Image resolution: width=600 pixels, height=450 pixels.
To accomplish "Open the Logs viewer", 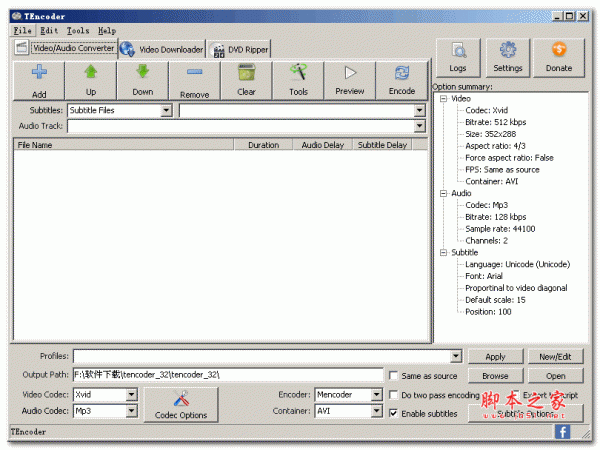I will click(x=458, y=58).
